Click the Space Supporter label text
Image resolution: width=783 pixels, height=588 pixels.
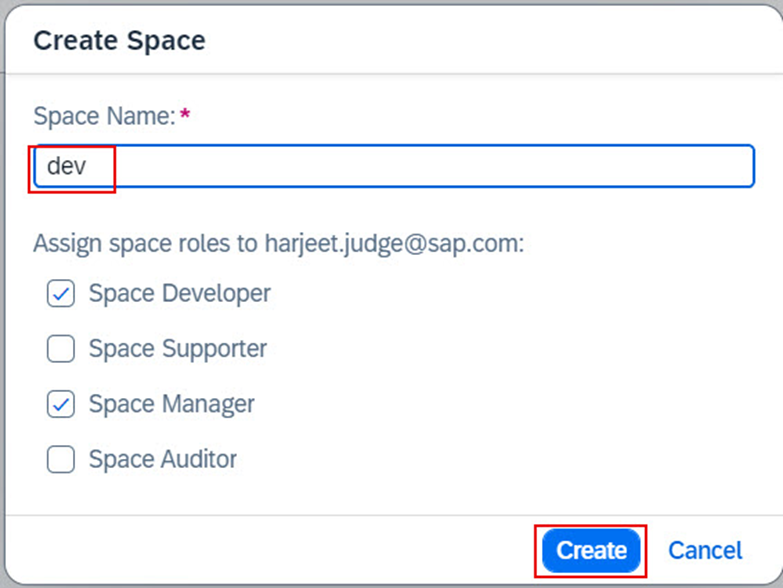pyautogui.click(x=178, y=349)
